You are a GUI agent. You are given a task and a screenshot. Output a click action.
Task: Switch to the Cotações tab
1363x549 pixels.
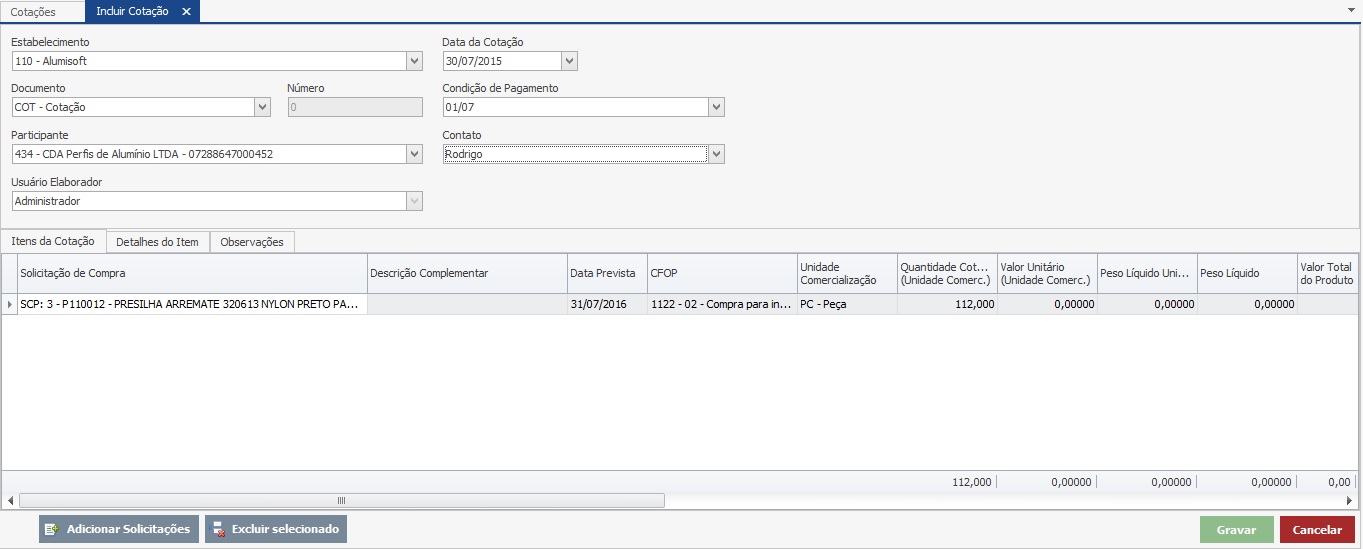pyautogui.click(x=33, y=12)
